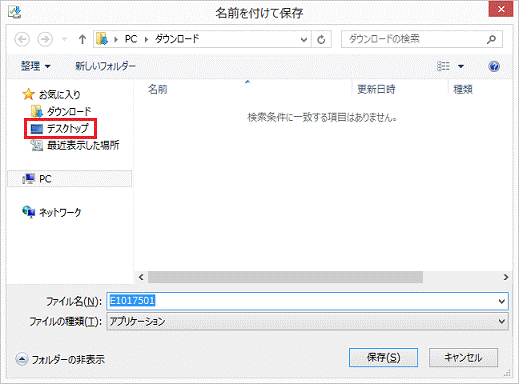Go up one folder level
The image size is (519, 384).
82,39
